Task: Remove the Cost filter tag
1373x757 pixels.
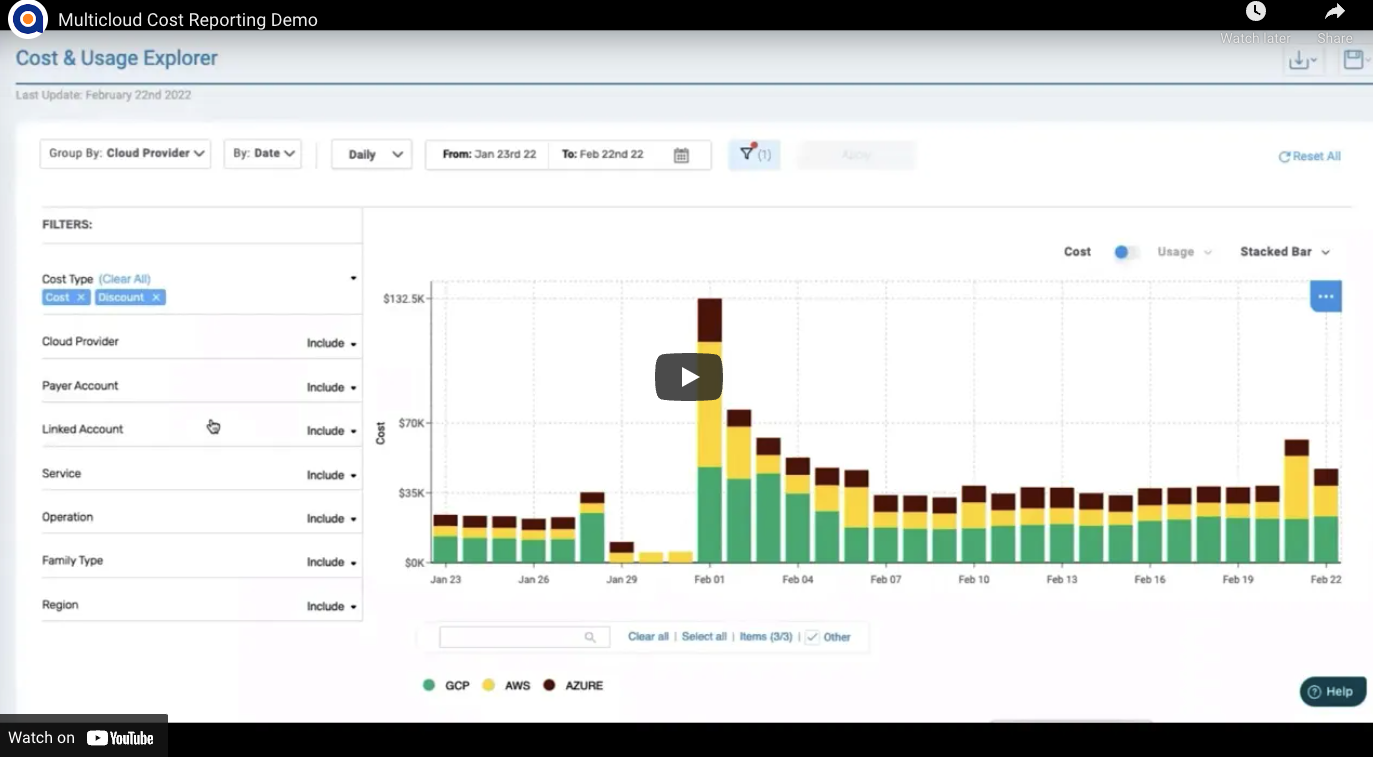Action: (x=81, y=298)
